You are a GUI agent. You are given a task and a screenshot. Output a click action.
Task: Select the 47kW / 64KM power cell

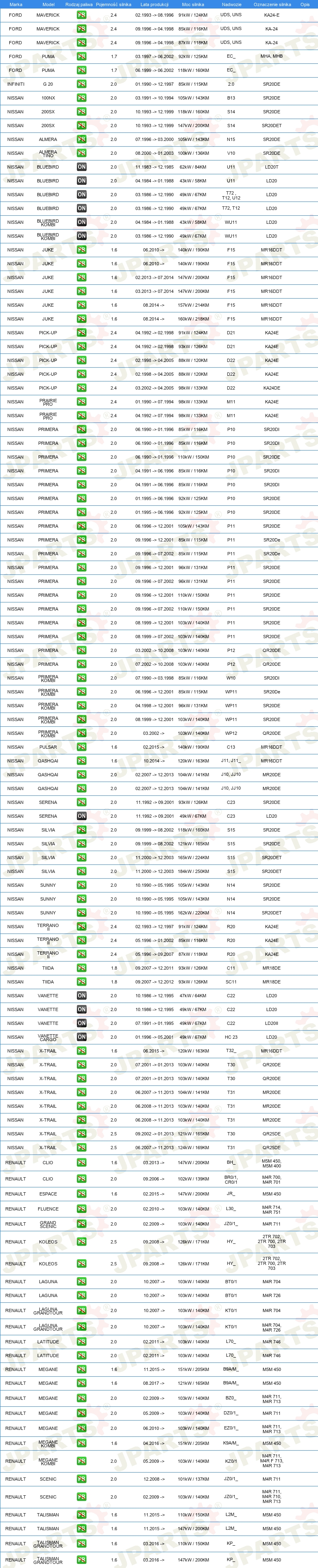click(192, 996)
